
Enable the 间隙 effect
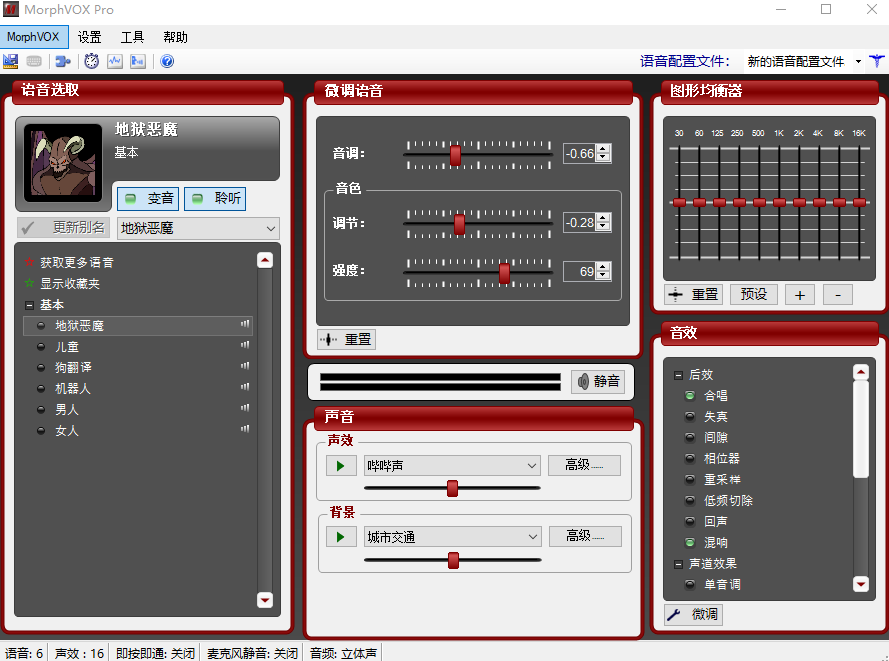[x=690, y=437]
